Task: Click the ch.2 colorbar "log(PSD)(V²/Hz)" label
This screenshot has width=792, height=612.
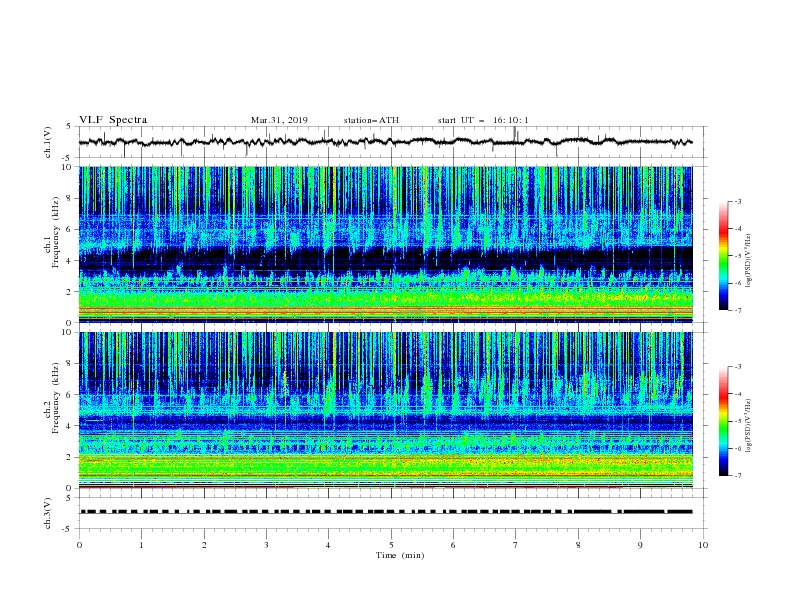Action: point(748,426)
